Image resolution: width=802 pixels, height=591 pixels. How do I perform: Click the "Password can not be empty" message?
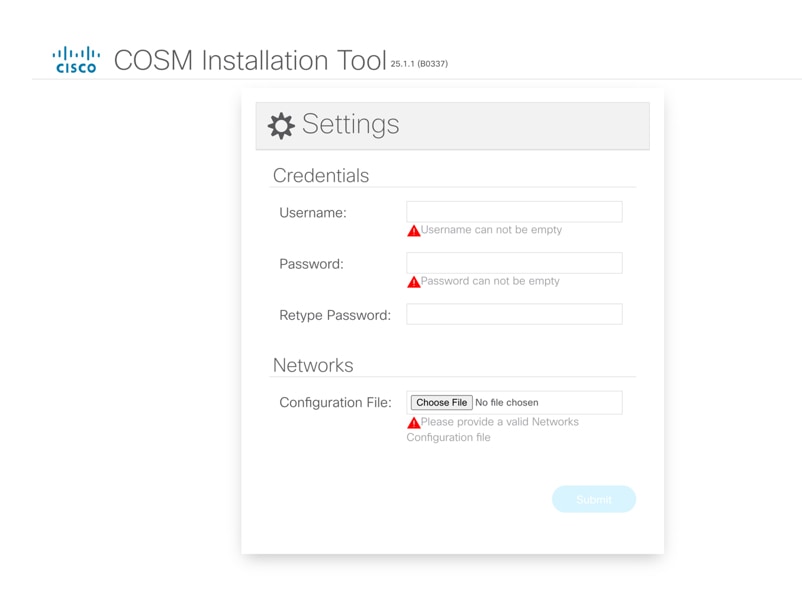click(x=490, y=281)
